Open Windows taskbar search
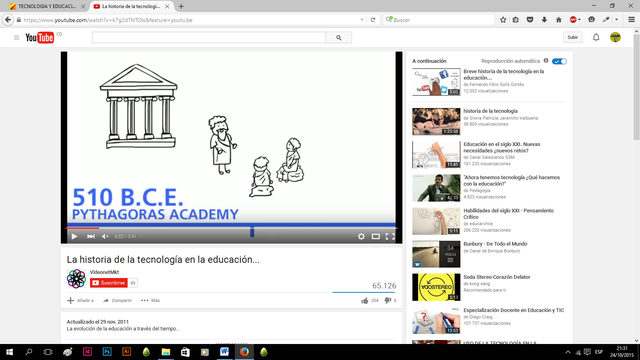This screenshot has height=360, width=640. (29, 352)
